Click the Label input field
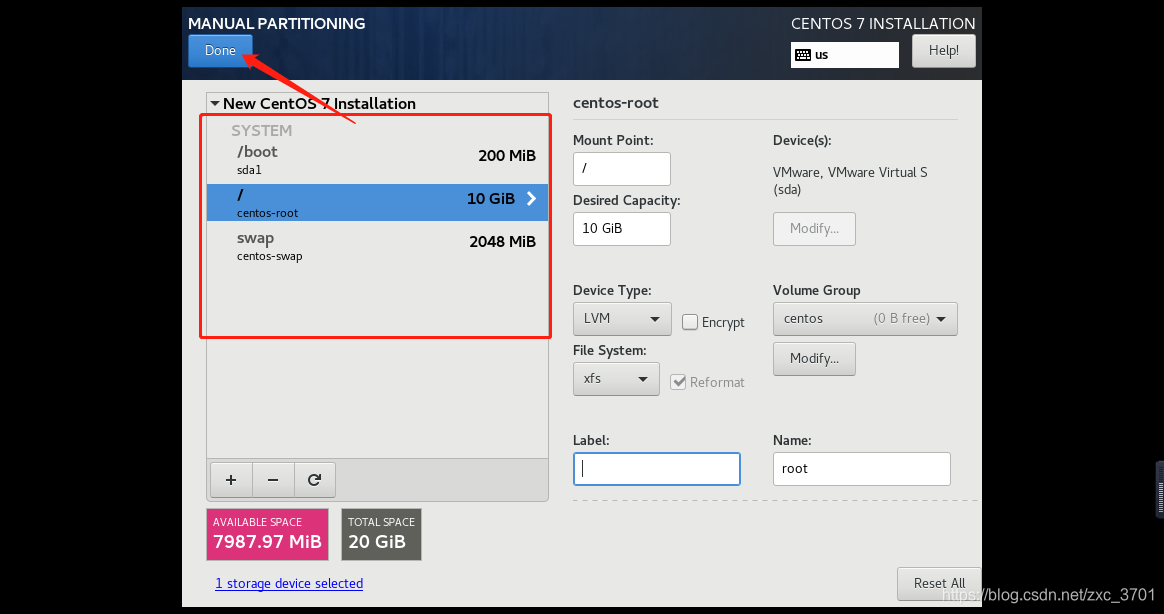The width and height of the screenshot is (1164, 614). tap(656, 469)
